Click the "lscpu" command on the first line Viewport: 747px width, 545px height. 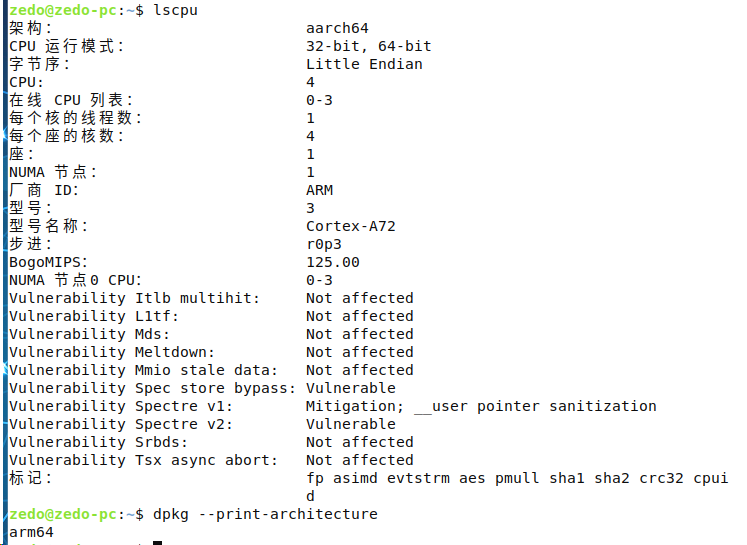(176, 10)
